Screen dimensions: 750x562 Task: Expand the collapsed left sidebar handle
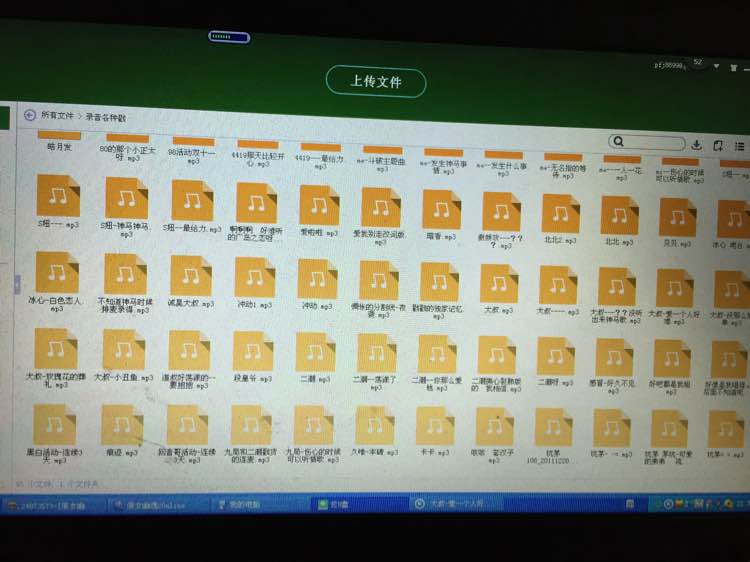pos(17,284)
